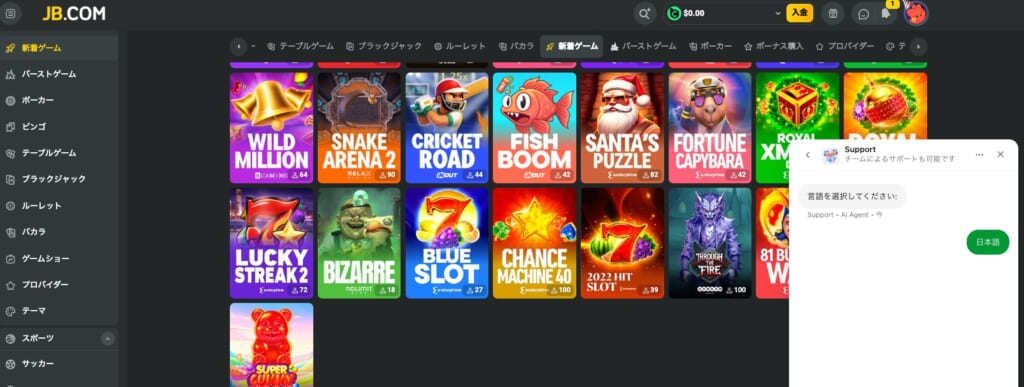This screenshot has width=1024, height=387.
Task: Open the notifications bell icon
Action: (886, 14)
